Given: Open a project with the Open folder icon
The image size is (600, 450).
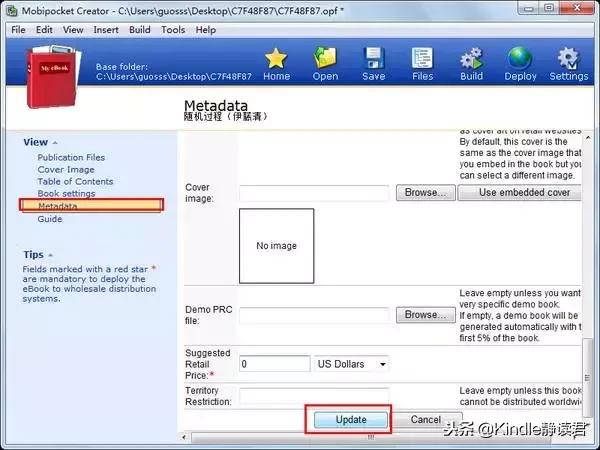Looking at the screenshot, I should point(325,59).
